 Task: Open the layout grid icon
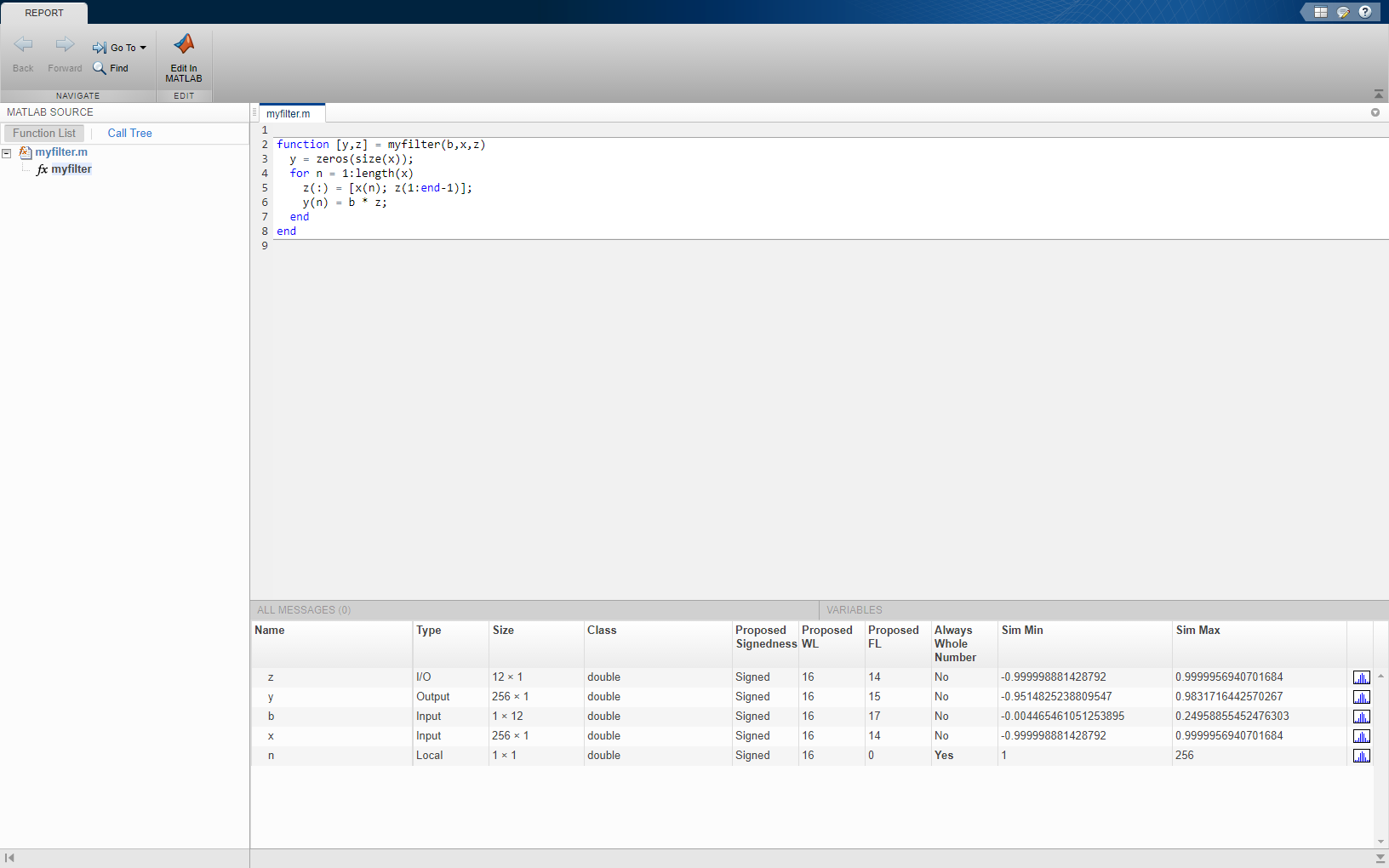point(1321,12)
